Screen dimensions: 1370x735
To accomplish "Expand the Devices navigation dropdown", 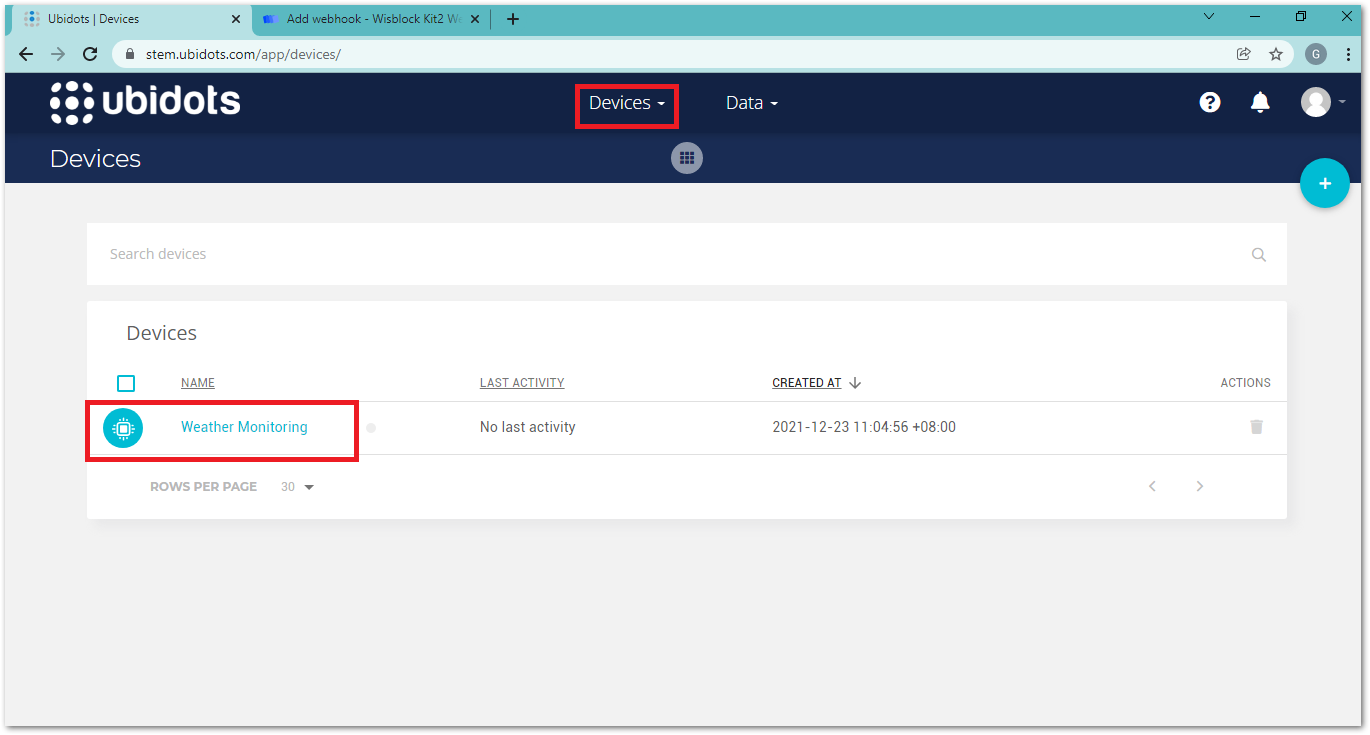I will tap(626, 103).
